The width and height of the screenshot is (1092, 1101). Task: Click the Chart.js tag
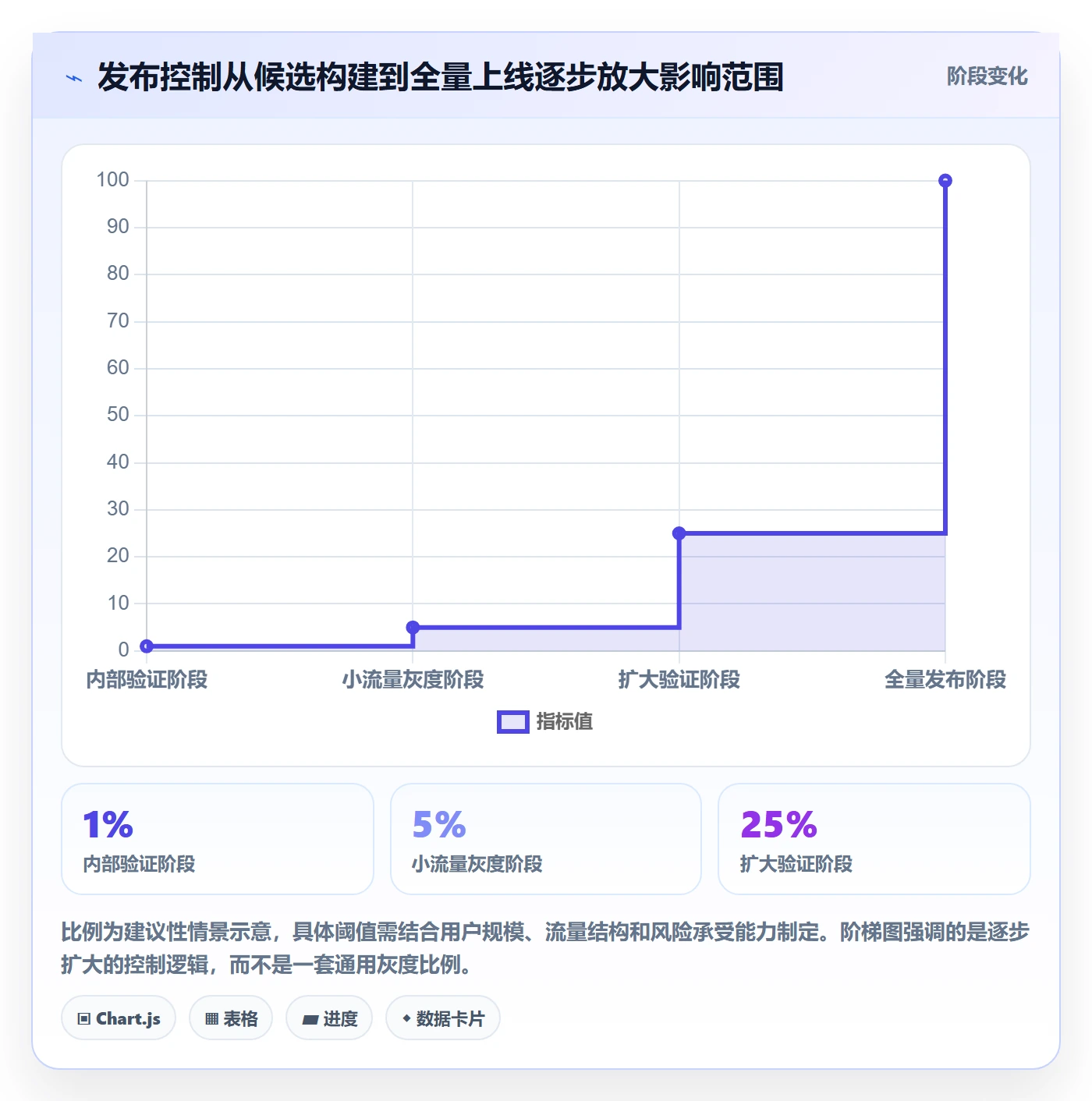119,1018
